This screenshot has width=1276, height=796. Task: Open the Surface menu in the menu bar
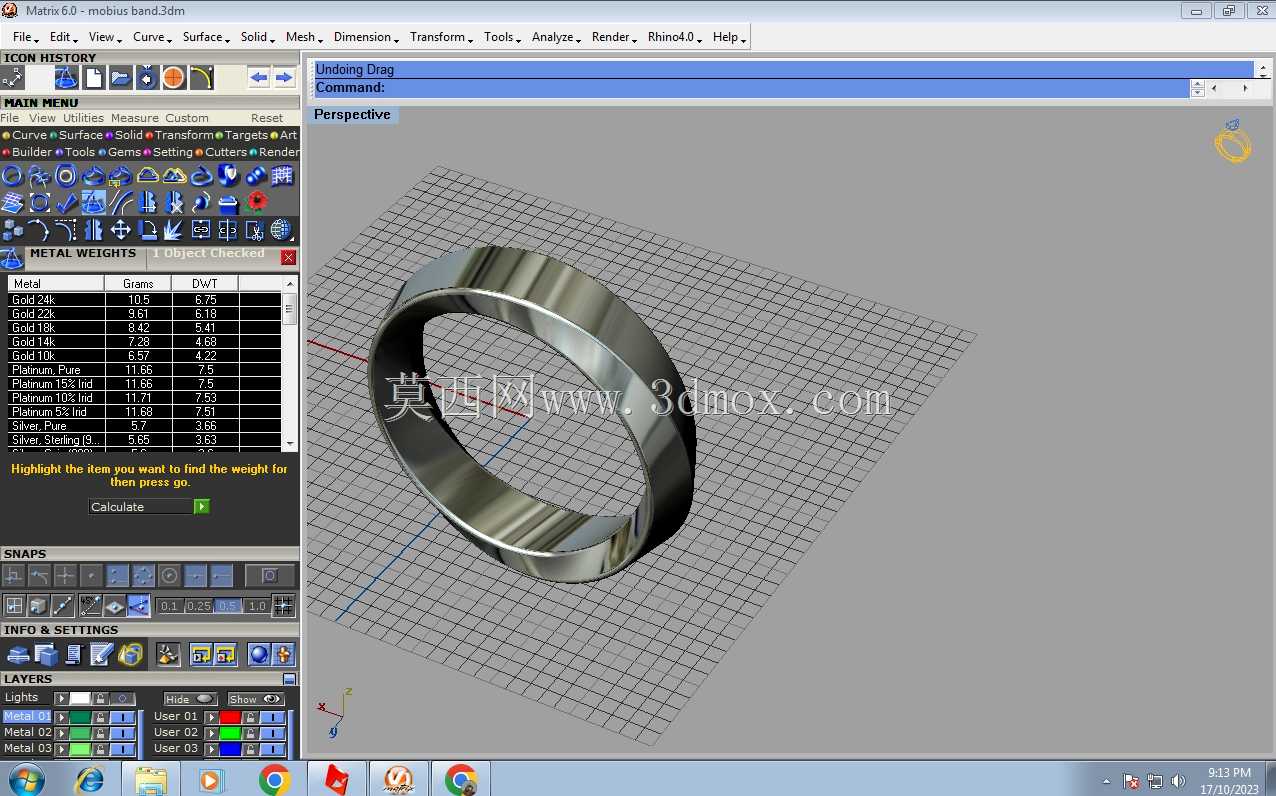206,37
